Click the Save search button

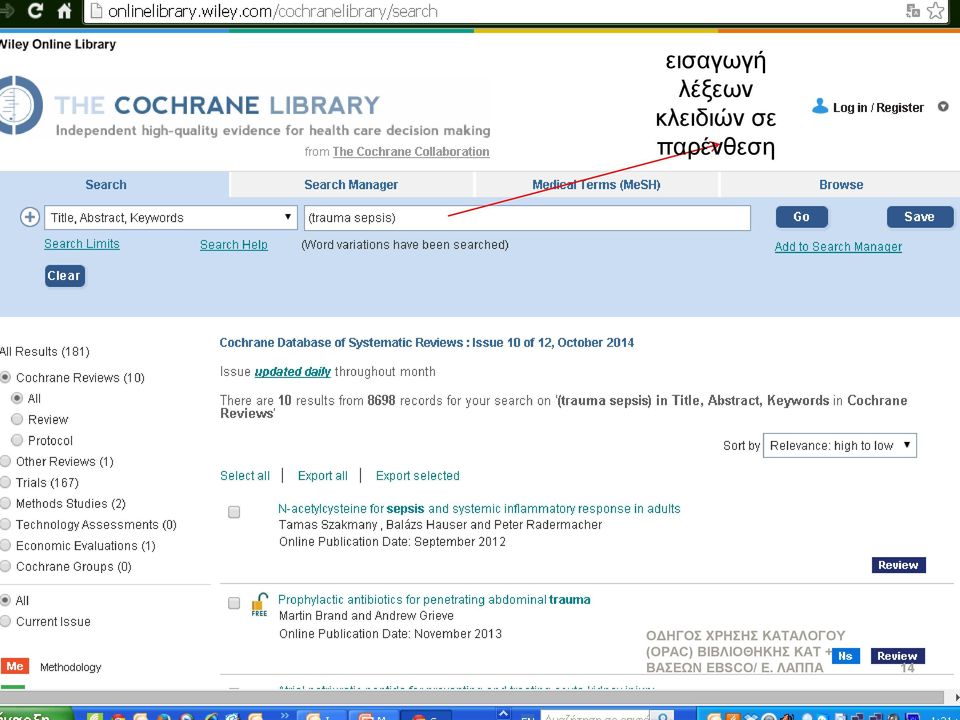pyautogui.click(x=920, y=217)
